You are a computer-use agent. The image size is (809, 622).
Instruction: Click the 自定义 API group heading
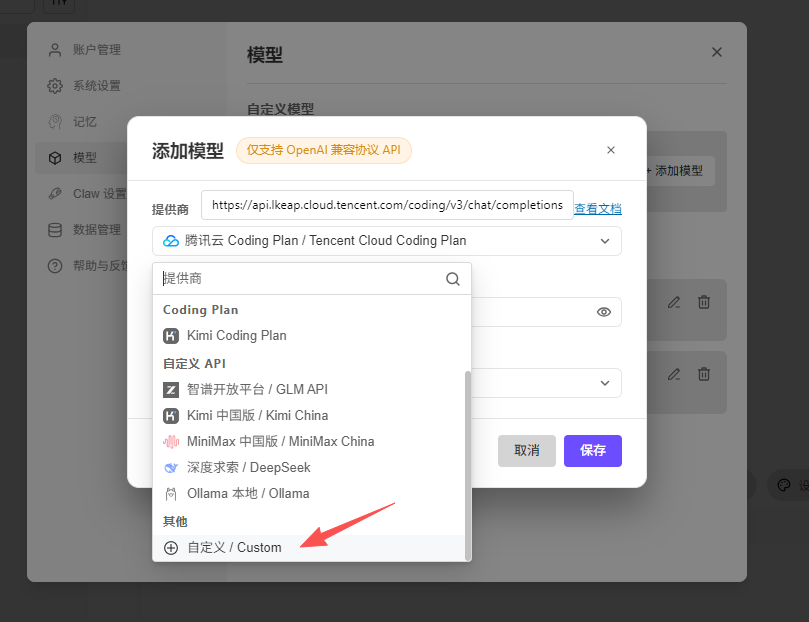coord(195,364)
